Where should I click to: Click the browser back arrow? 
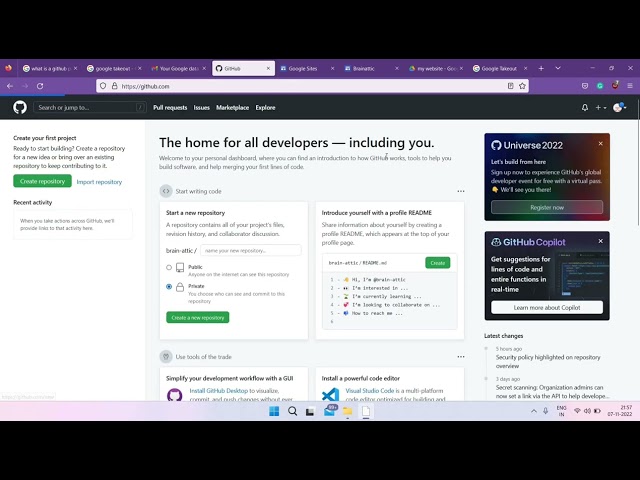(x=10, y=86)
